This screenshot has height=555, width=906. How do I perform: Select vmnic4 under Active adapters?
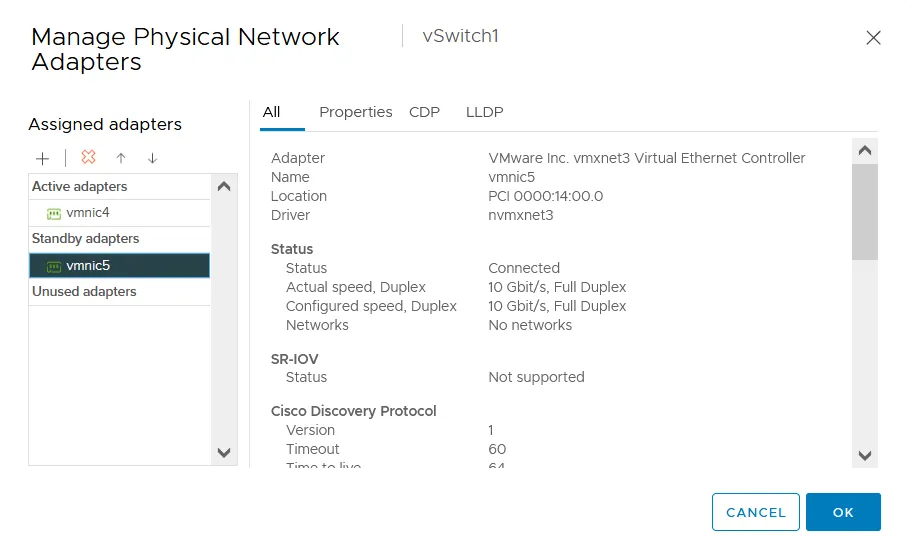88,213
